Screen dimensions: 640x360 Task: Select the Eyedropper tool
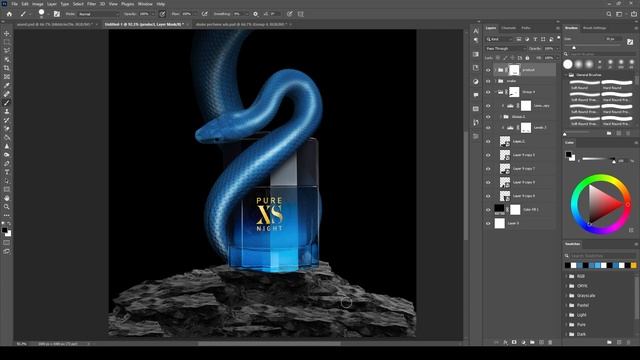[7, 85]
